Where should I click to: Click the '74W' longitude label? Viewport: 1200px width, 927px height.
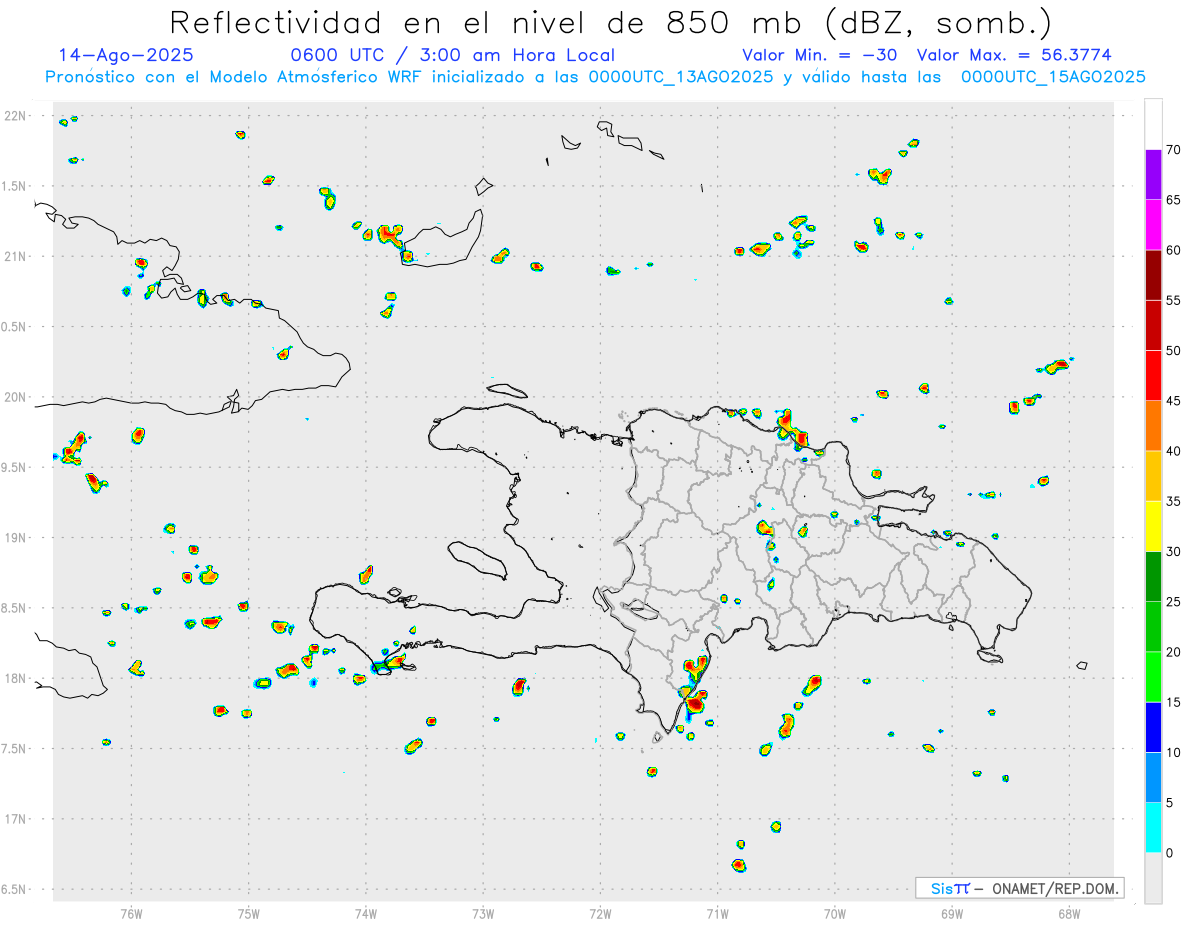tap(365, 913)
